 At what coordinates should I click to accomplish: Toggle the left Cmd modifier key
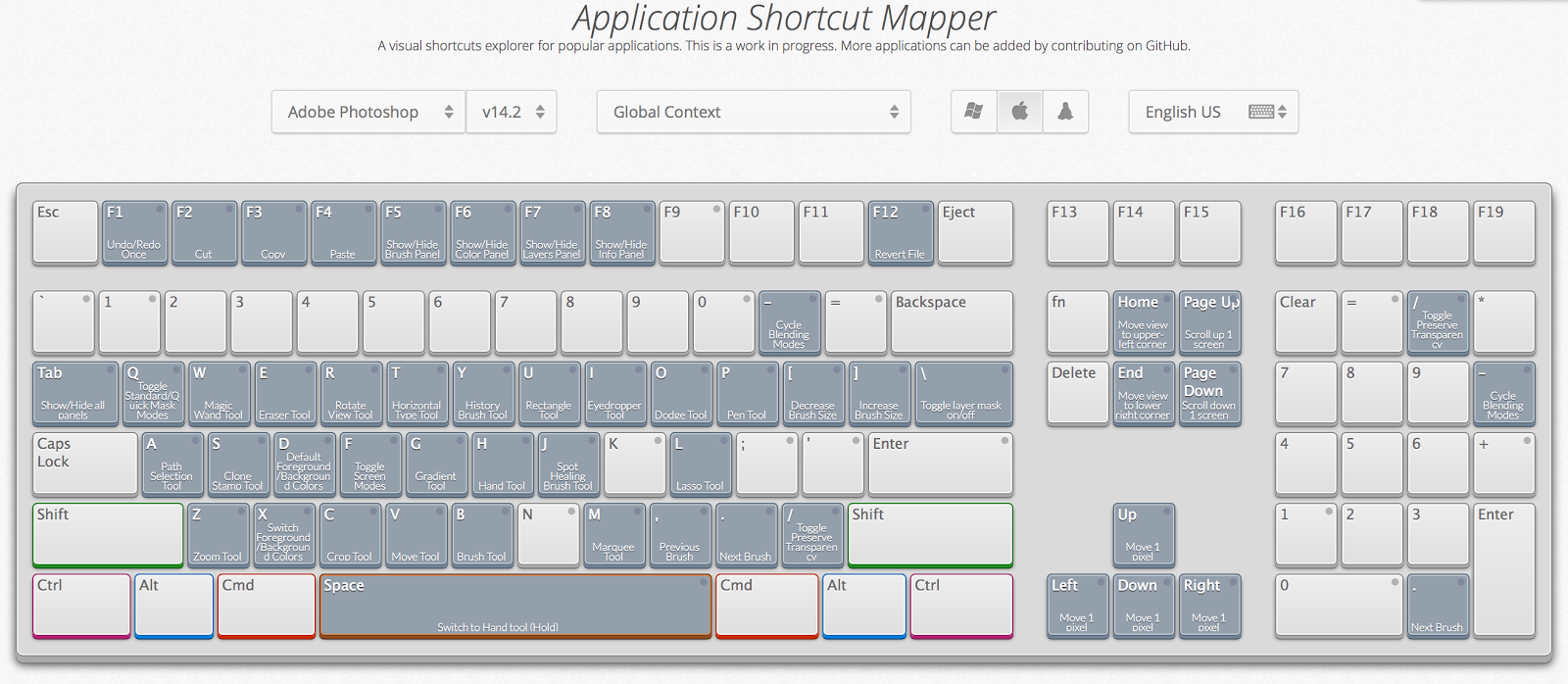(267, 606)
